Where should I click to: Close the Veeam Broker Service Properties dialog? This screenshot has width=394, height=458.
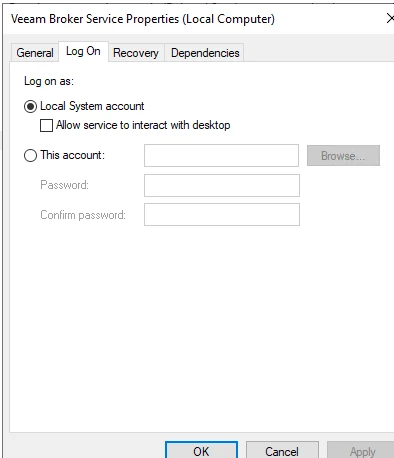pos(389,19)
